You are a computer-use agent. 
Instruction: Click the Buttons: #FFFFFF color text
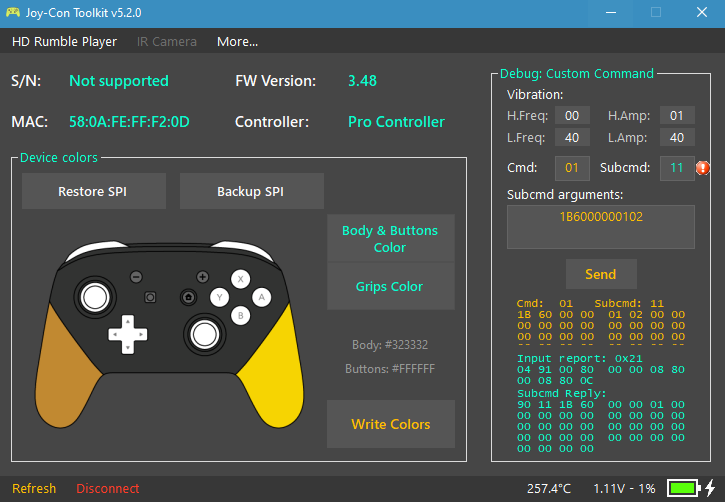pos(390,369)
